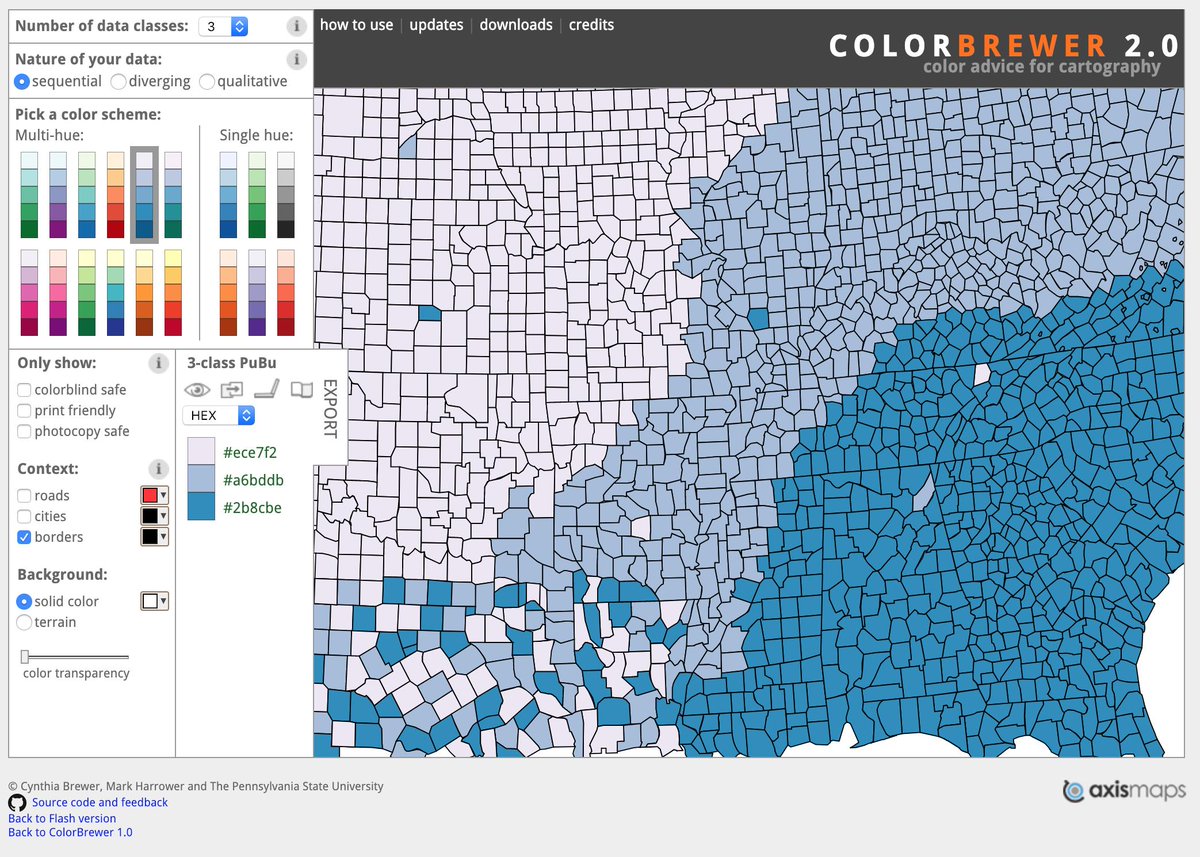The height and width of the screenshot is (857, 1200).
Task: Enable the cities checkbox
Action: coord(24,517)
